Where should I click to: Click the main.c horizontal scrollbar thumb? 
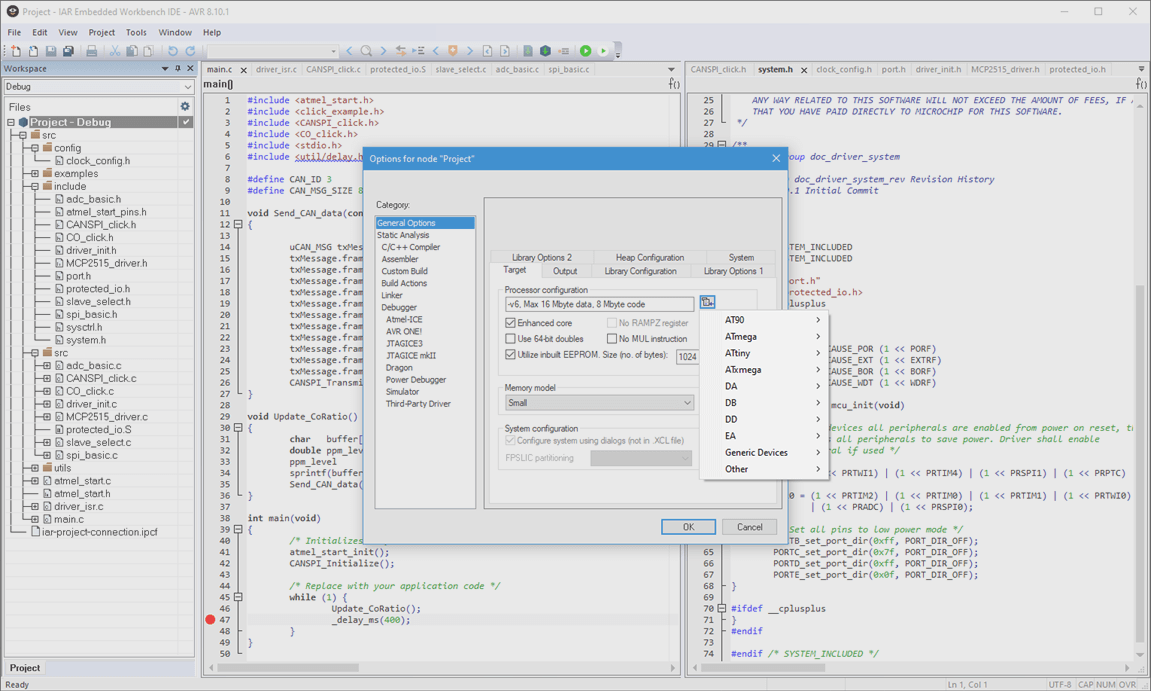[288, 668]
